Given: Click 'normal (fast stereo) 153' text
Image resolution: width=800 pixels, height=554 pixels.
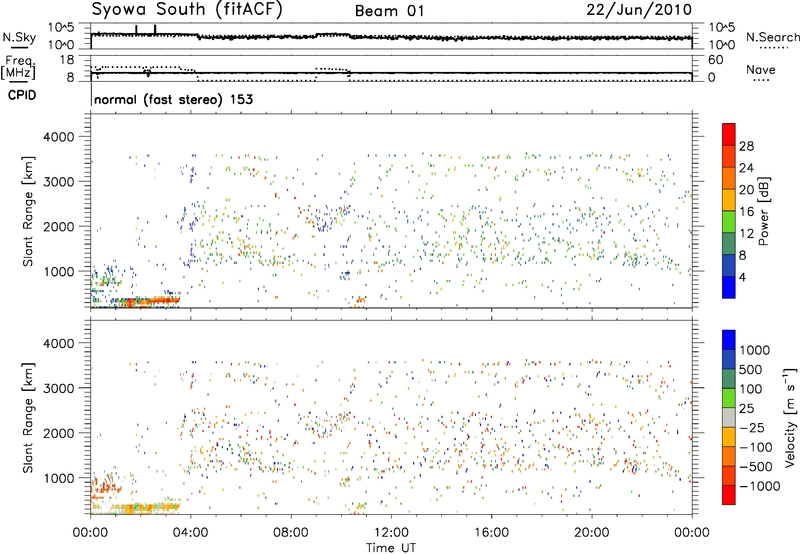Looking at the screenshot, I should (x=173, y=100).
